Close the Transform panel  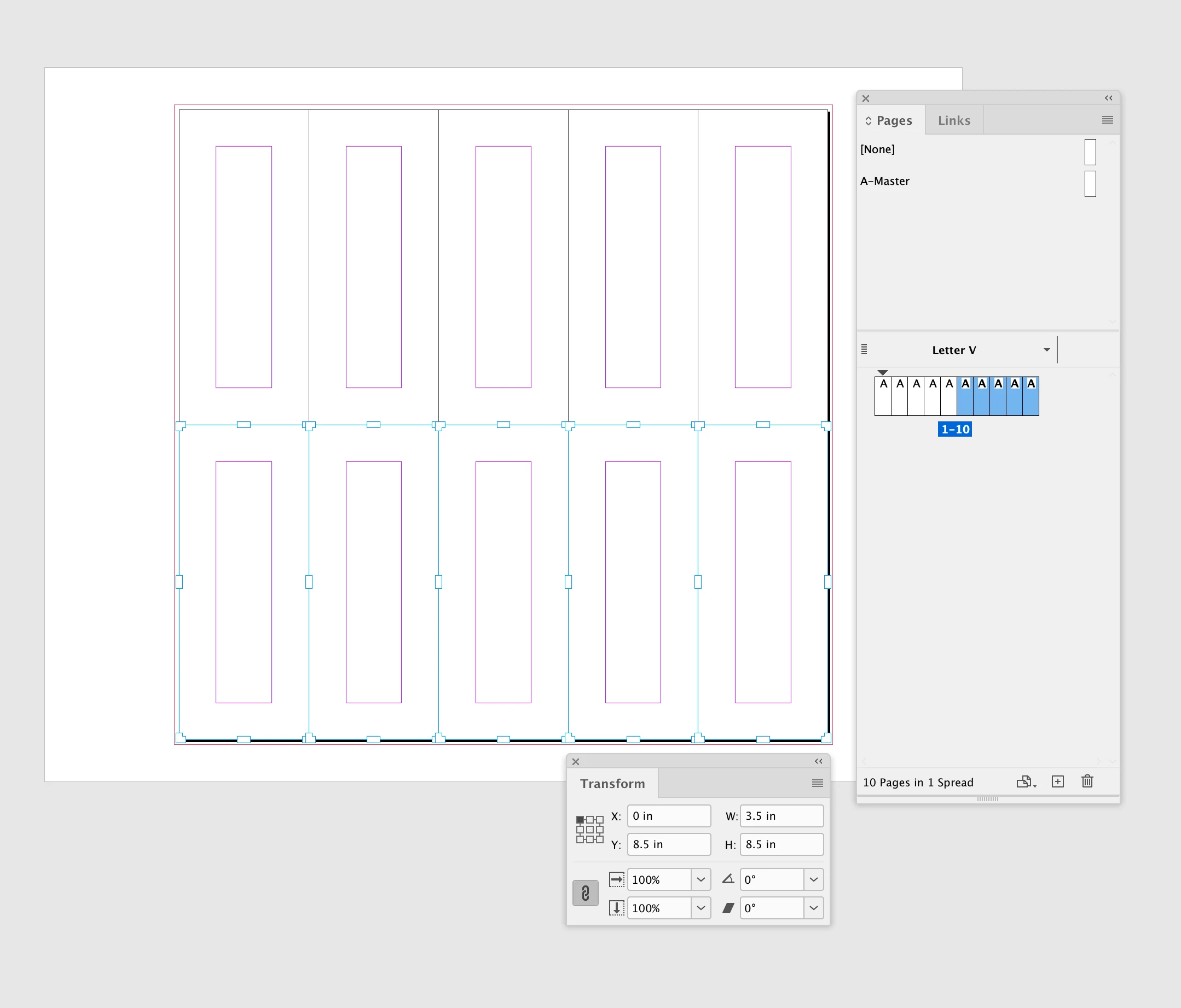tap(576, 761)
